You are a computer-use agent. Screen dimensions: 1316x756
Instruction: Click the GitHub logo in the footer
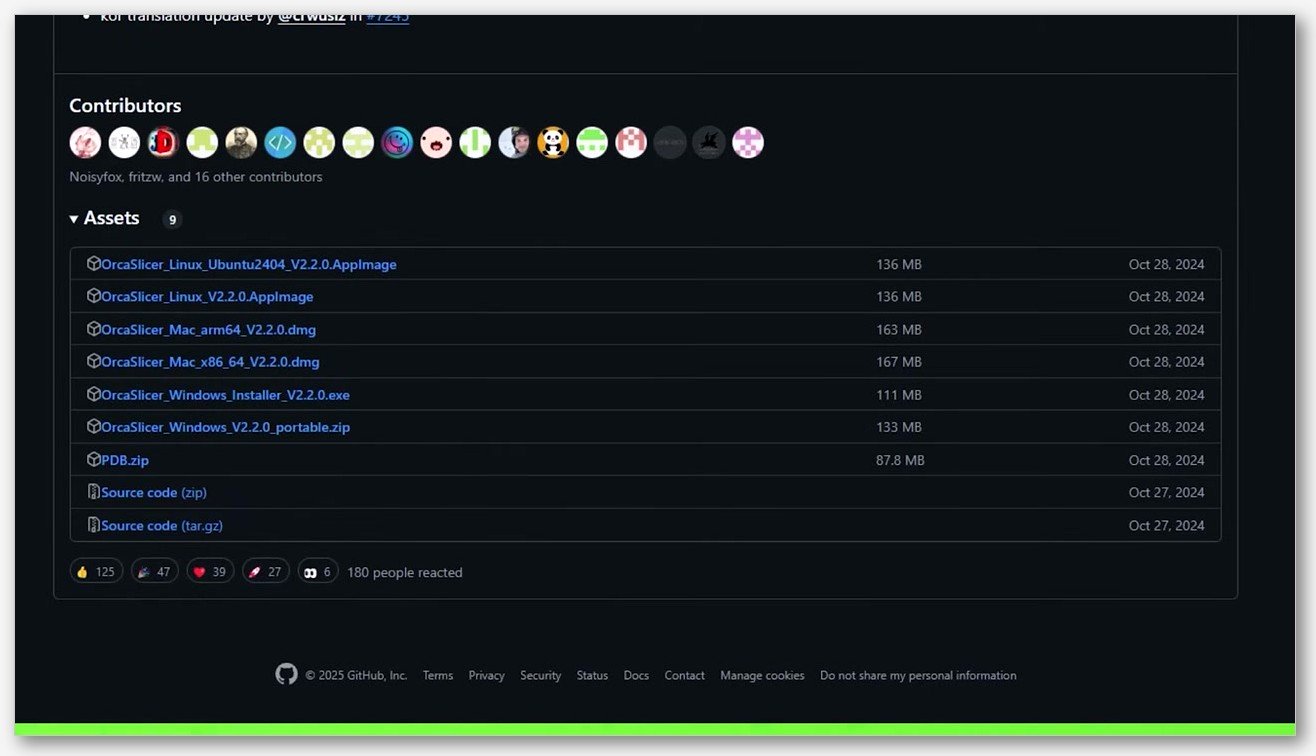pyautogui.click(x=287, y=674)
